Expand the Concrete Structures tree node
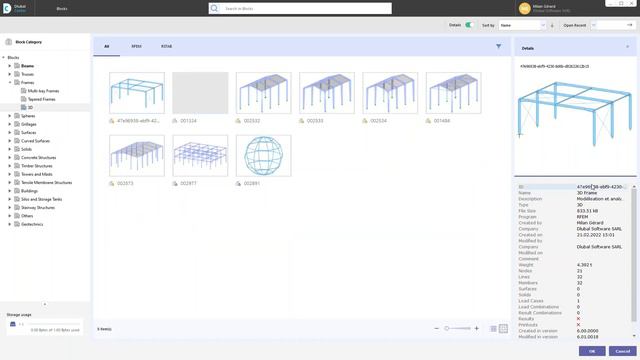This screenshot has width=640, height=360. click(10, 158)
